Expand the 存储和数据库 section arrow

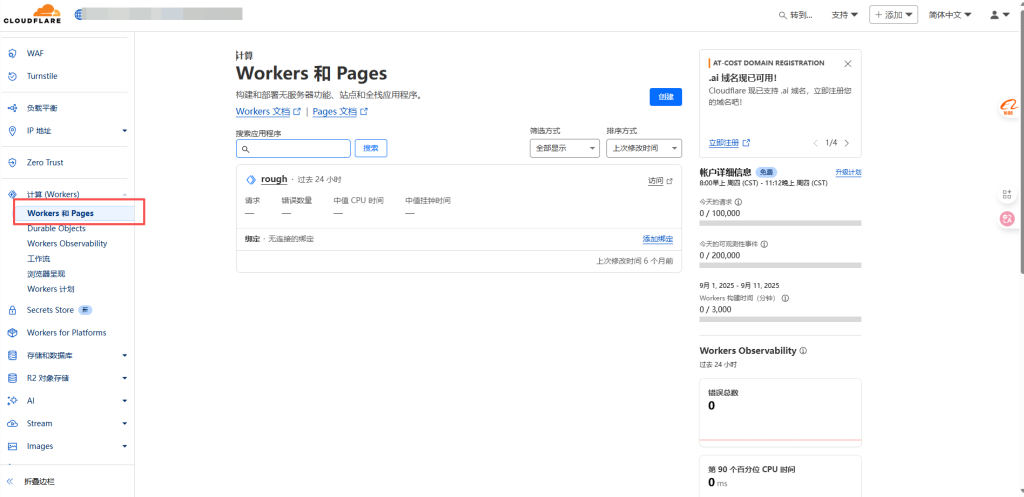(125, 356)
